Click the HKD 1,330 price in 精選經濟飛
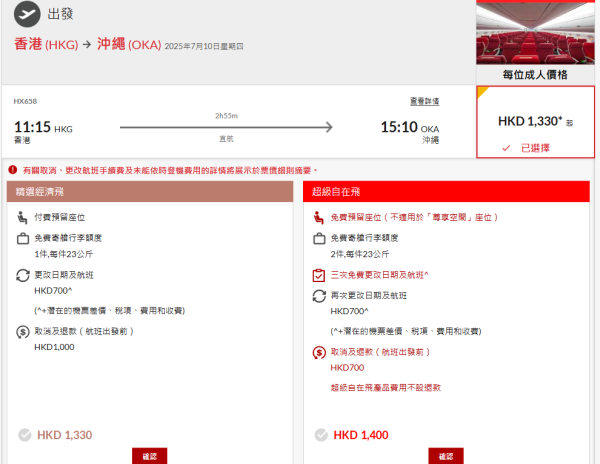Viewport: 600px width, 464px height. [65, 435]
